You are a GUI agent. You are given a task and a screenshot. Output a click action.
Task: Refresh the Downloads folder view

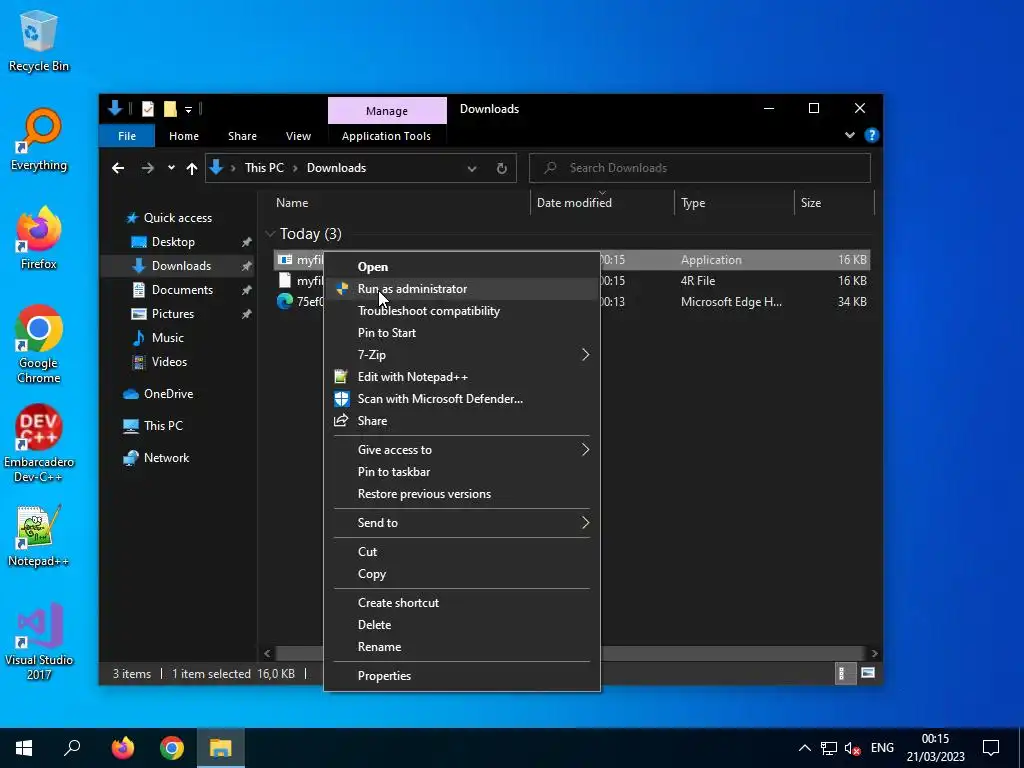[502, 168]
